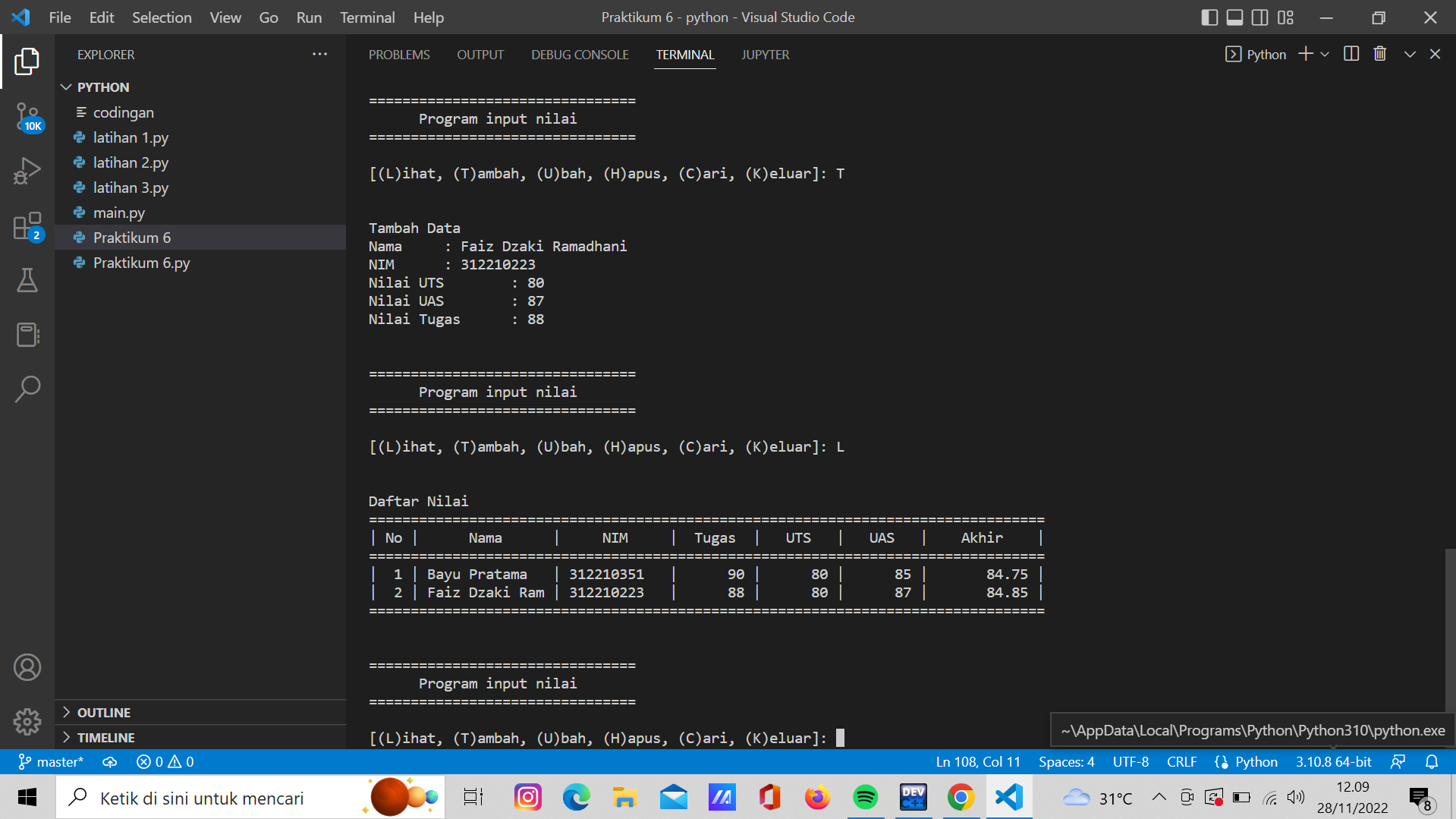Open the Extensions view

pos(27,225)
